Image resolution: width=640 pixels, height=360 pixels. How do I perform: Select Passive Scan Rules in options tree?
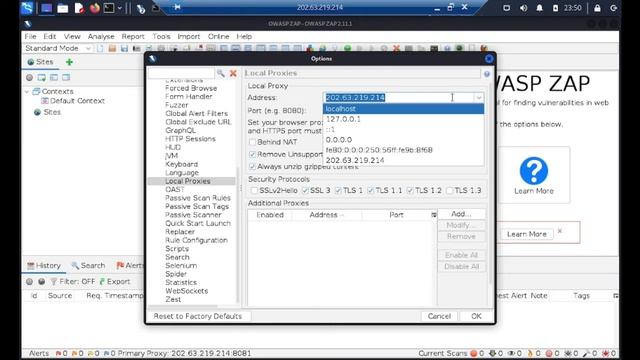(198, 198)
